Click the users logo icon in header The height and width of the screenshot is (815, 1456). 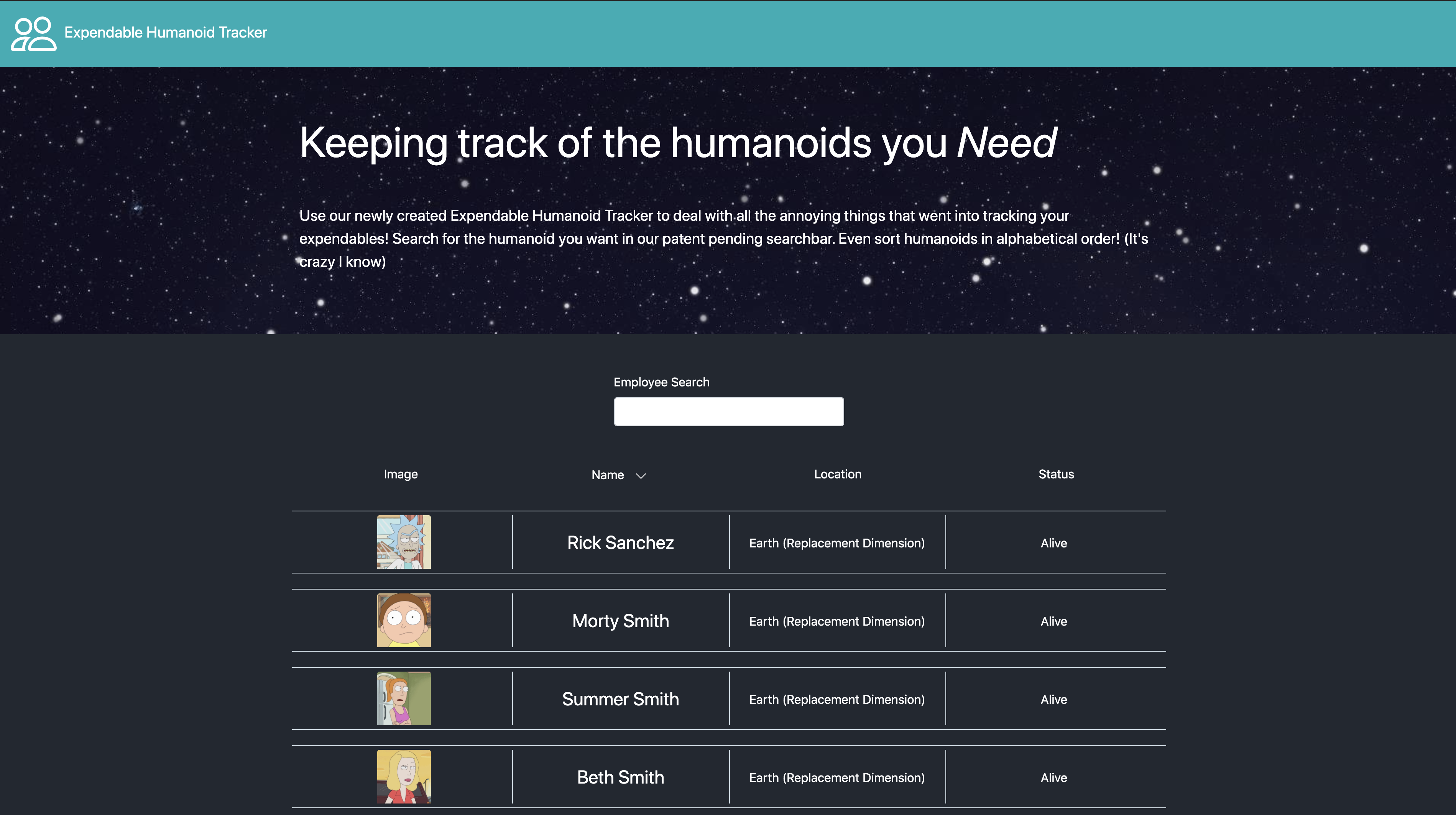coord(33,33)
